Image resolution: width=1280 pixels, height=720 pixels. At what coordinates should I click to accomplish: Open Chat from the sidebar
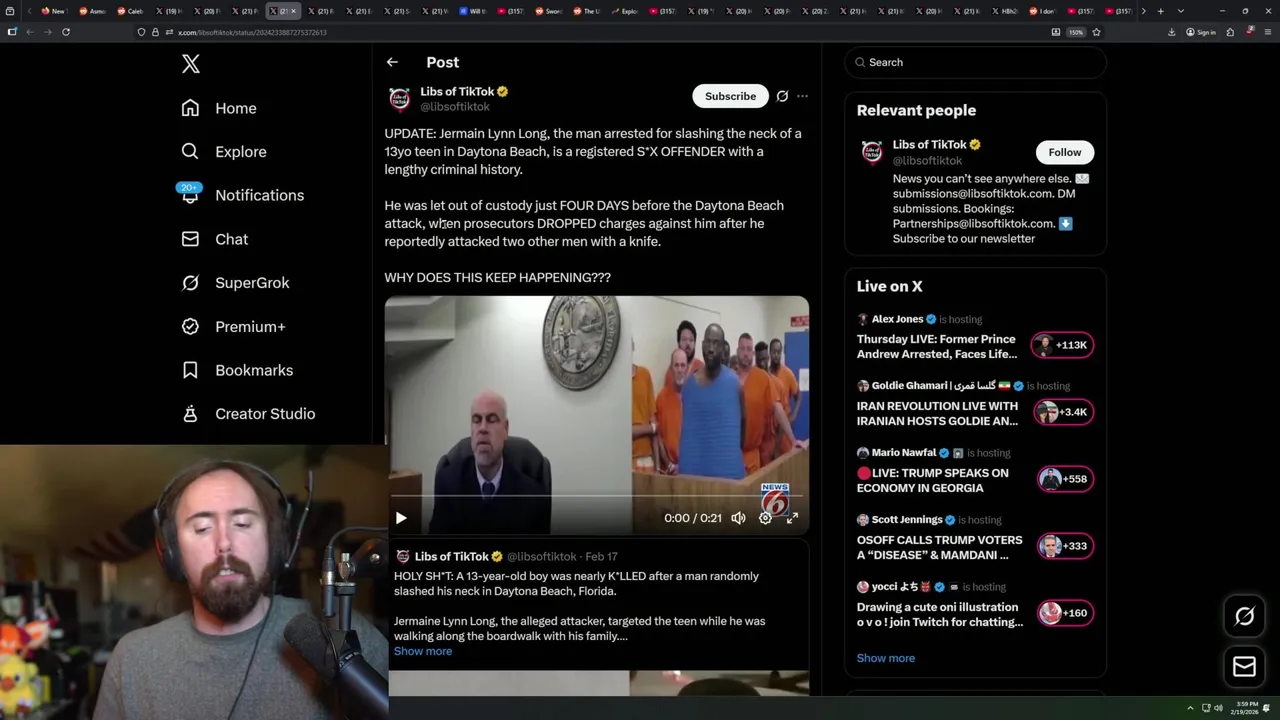215,239
